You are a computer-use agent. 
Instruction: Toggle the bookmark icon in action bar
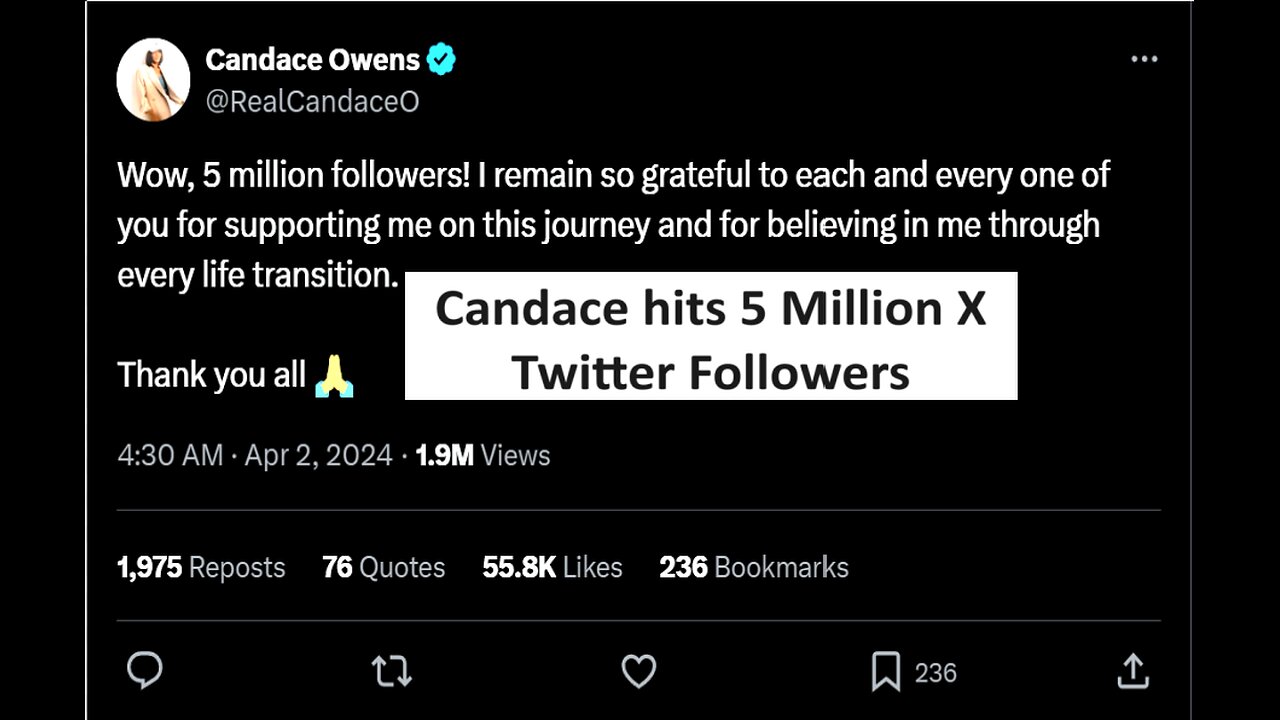point(885,672)
